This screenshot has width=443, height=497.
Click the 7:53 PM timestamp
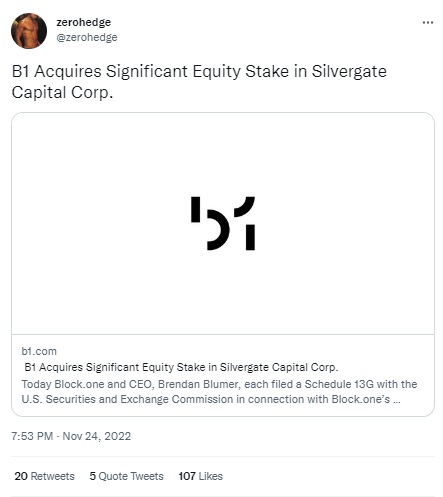(32, 436)
